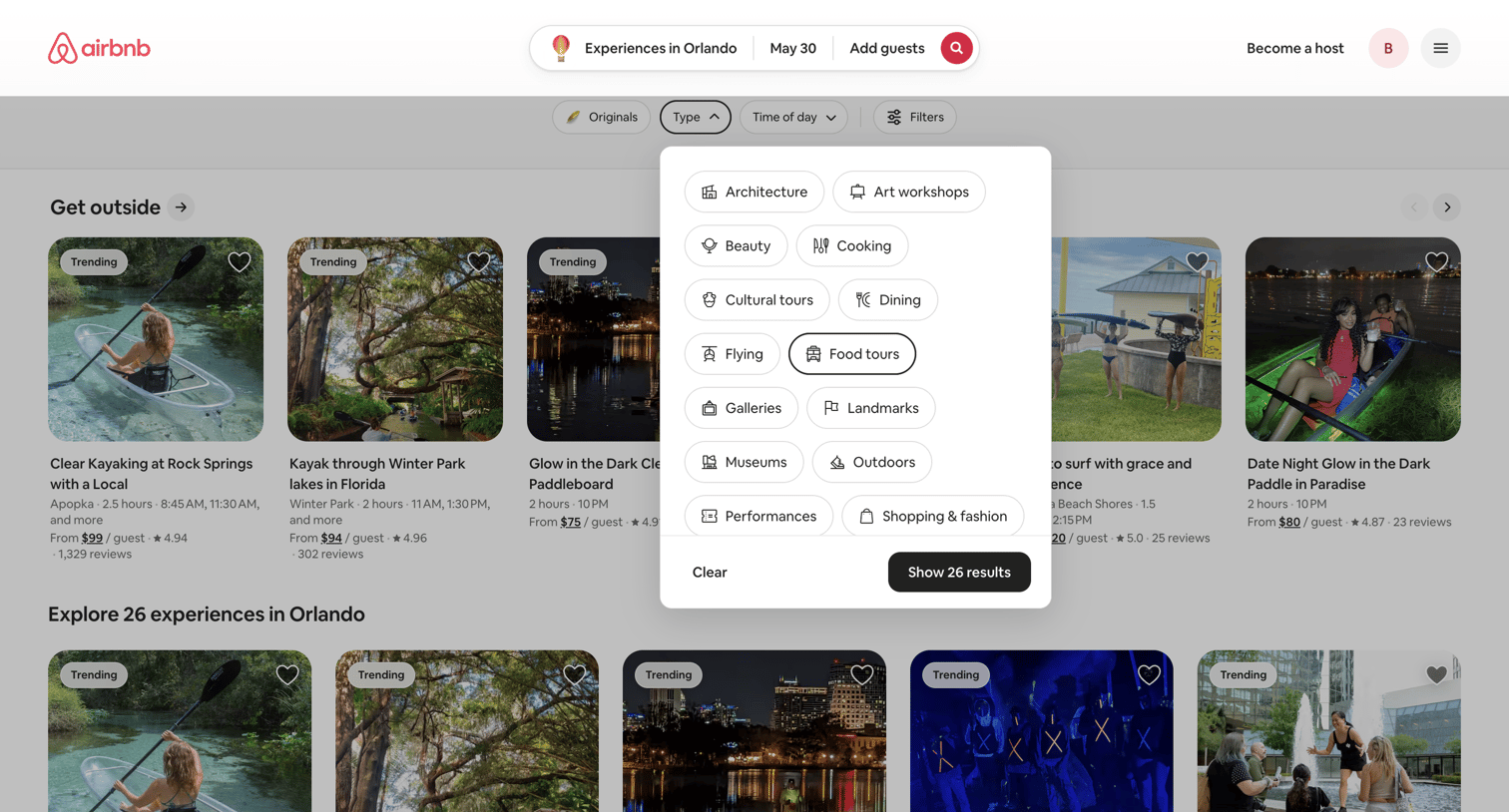
Task: Heart the surf with grace listing
Action: coord(1197,262)
